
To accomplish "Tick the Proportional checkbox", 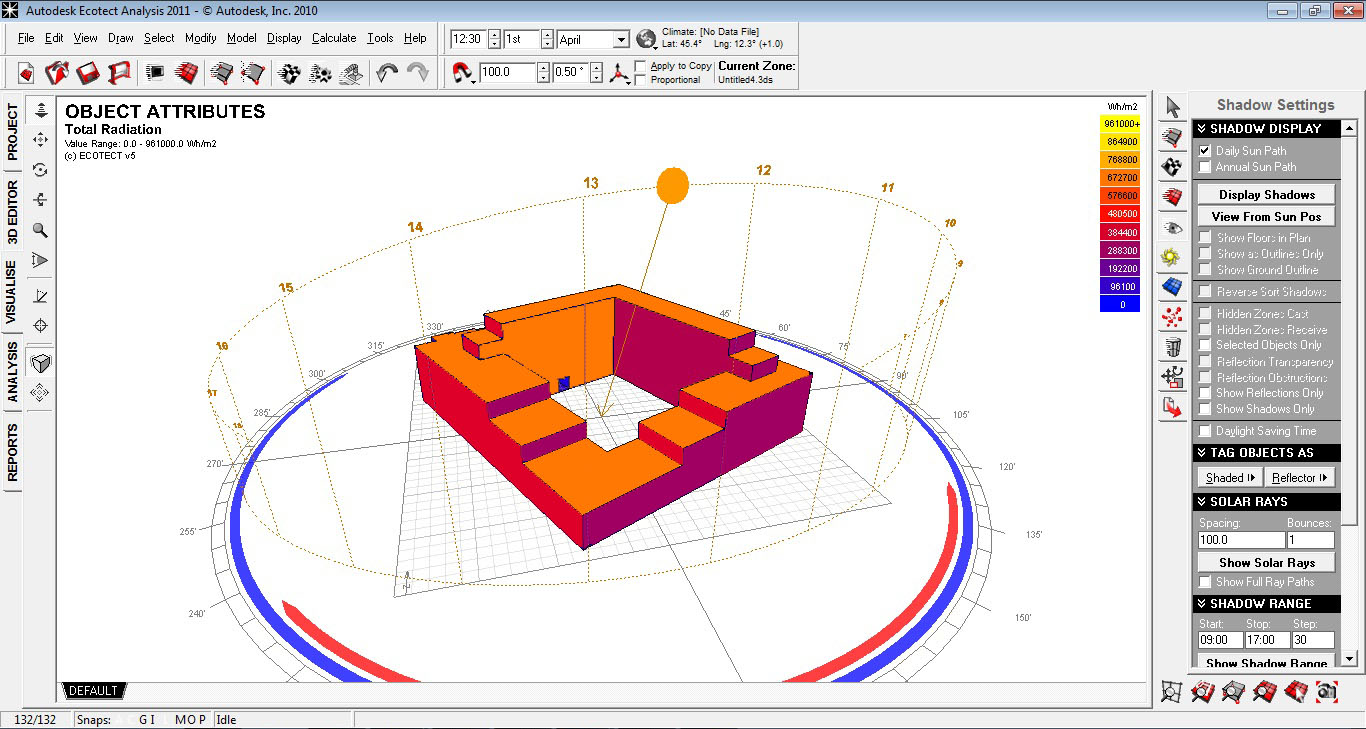I will 640,80.
